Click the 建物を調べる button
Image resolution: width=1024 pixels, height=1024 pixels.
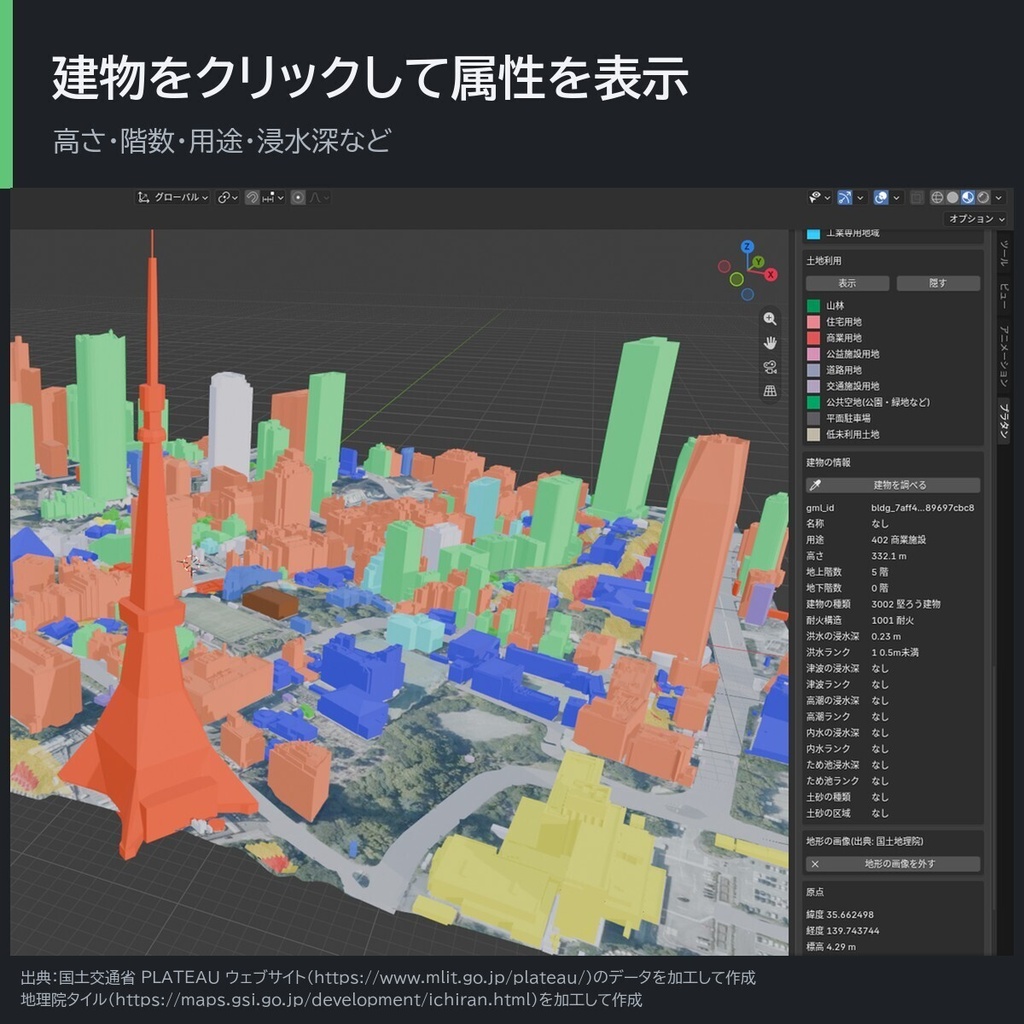[x=893, y=485]
